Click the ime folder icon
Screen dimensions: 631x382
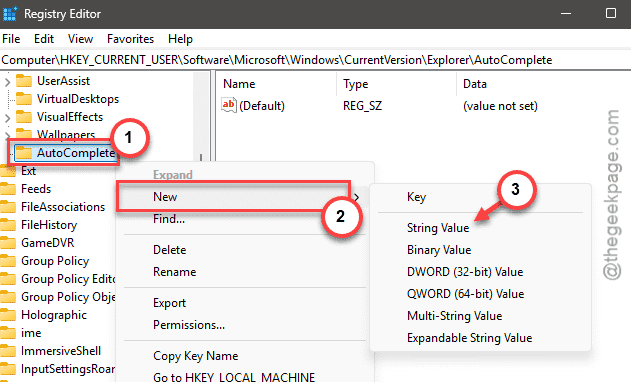8,333
